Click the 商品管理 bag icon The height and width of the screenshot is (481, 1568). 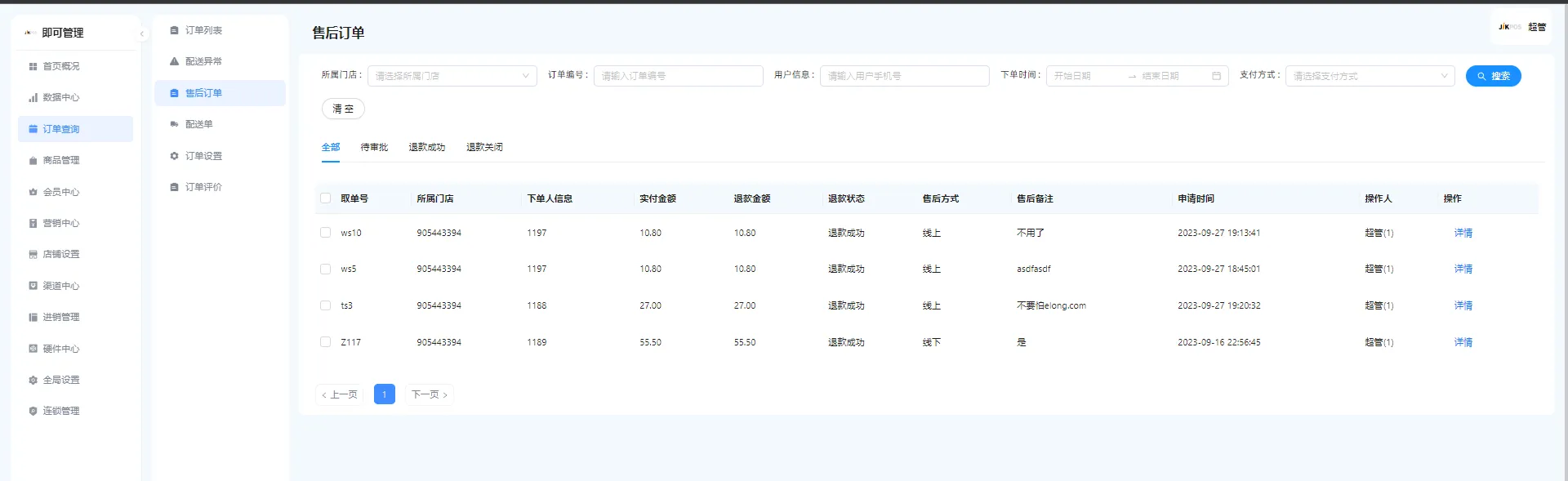click(33, 161)
